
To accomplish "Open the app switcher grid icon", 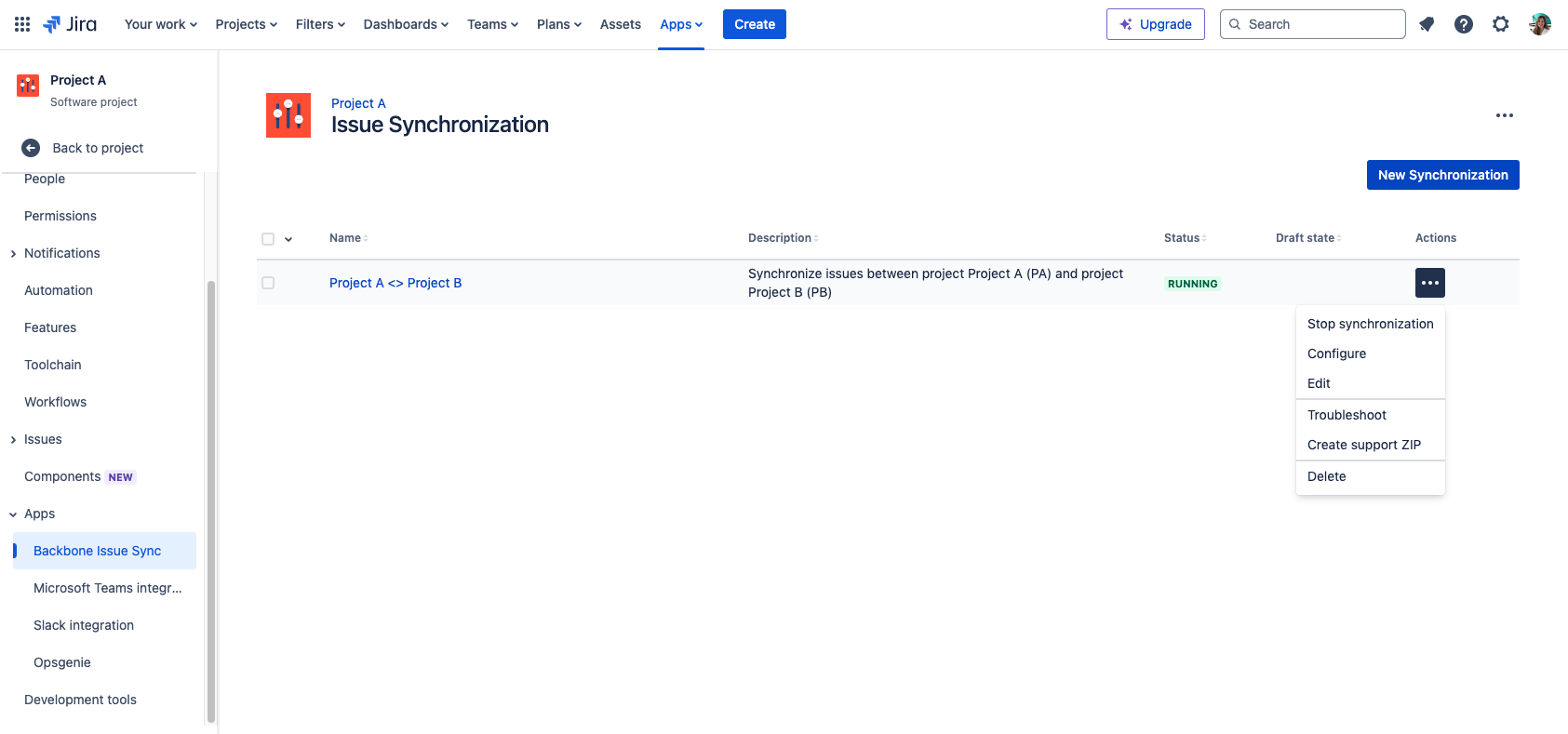I will point(22,24).
